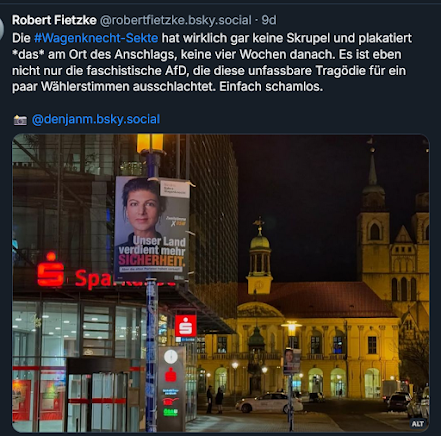The image size is (441, 436).
Task: Click the camera emoji before the mention
Action: (20, 120)
